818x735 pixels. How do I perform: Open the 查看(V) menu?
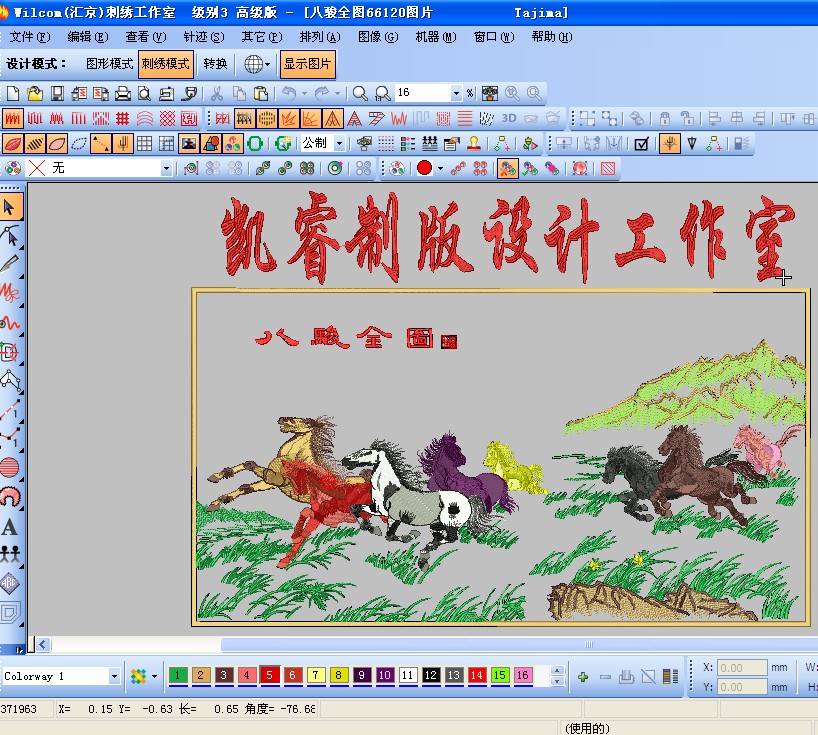[x=146, y=37]
